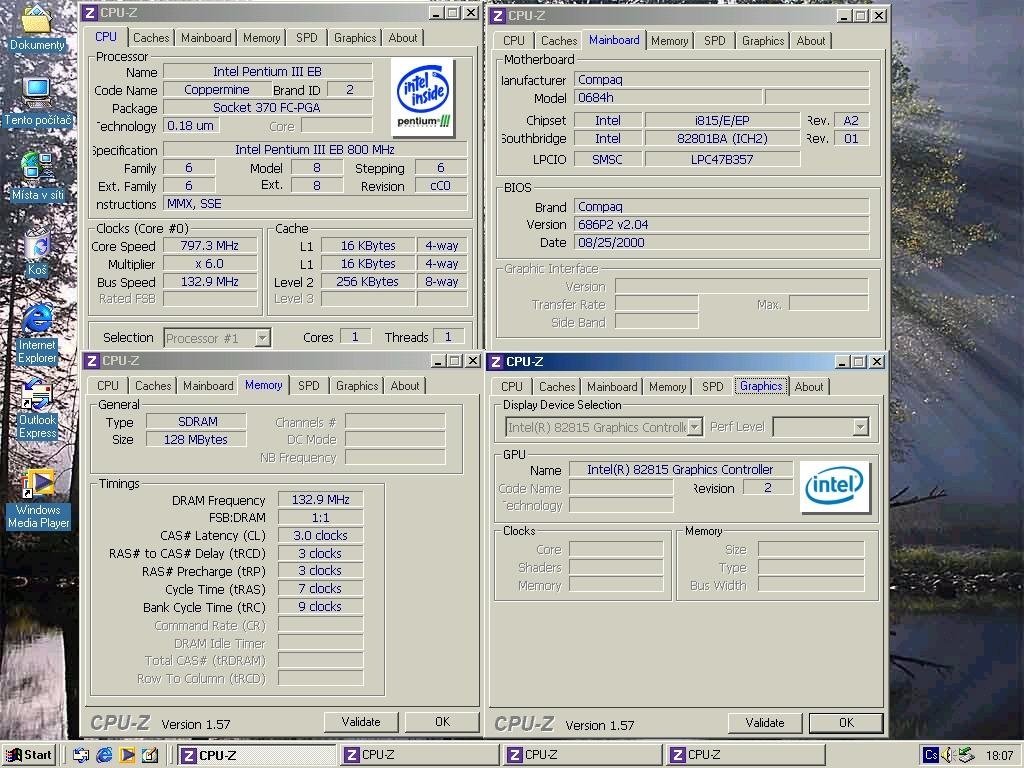Click the Z icon in Memory window title
The width and height of the screenshot is (1024, 768).
point(92,361)
